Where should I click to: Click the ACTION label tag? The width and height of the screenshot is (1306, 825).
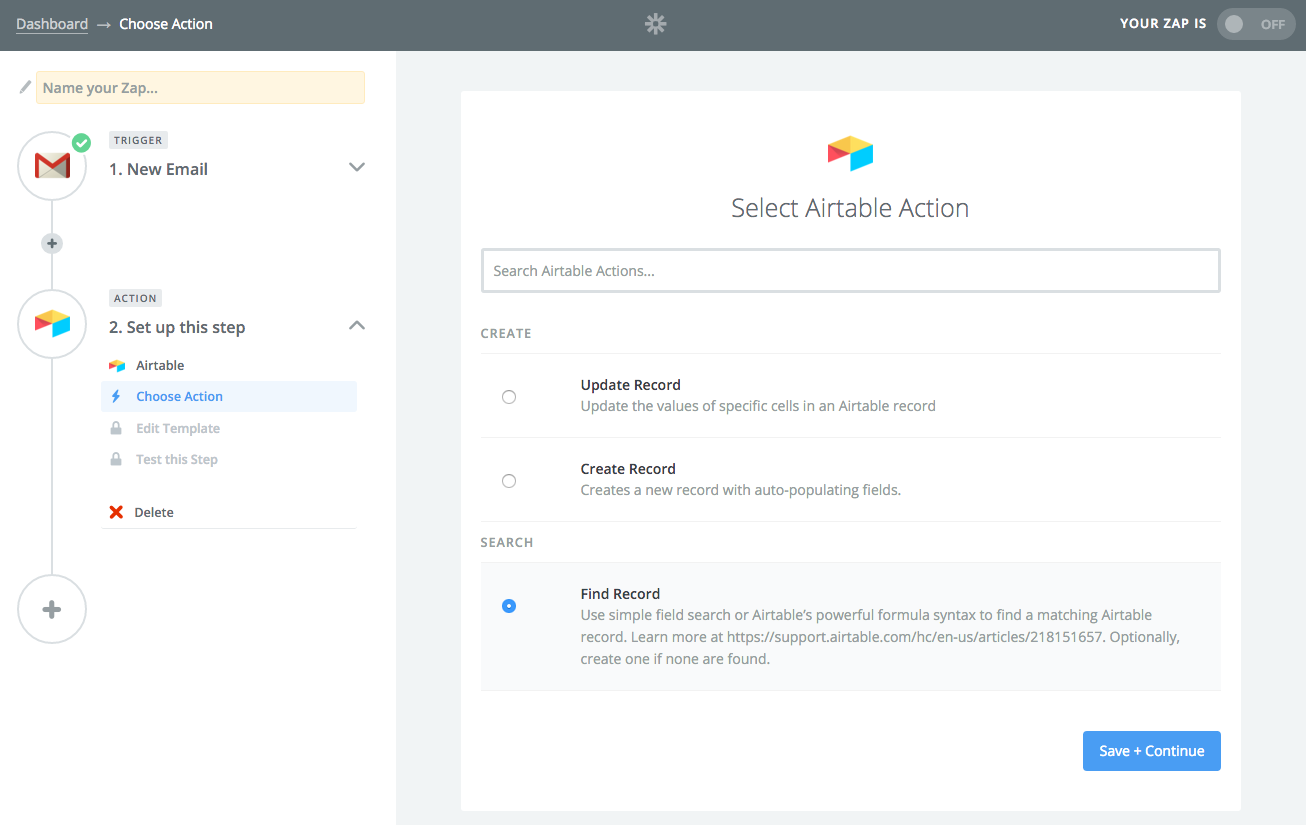(135, 298)
